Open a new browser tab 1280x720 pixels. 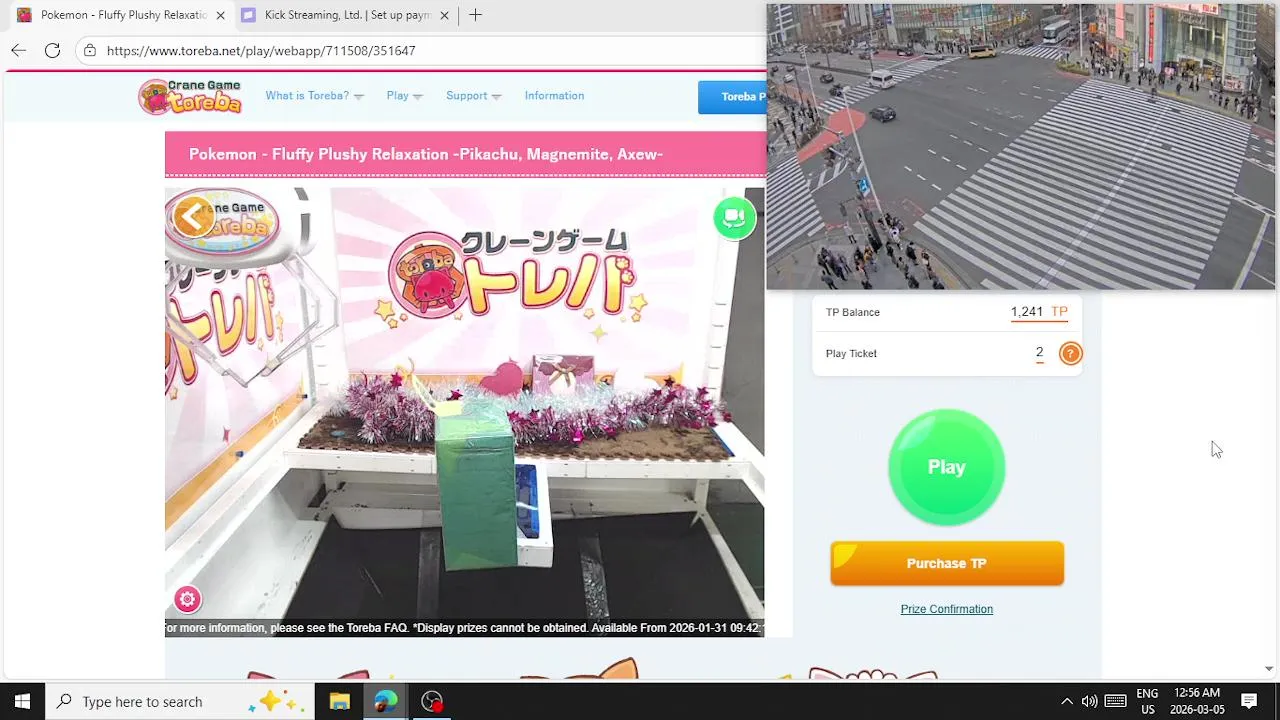tap(475, 15)
